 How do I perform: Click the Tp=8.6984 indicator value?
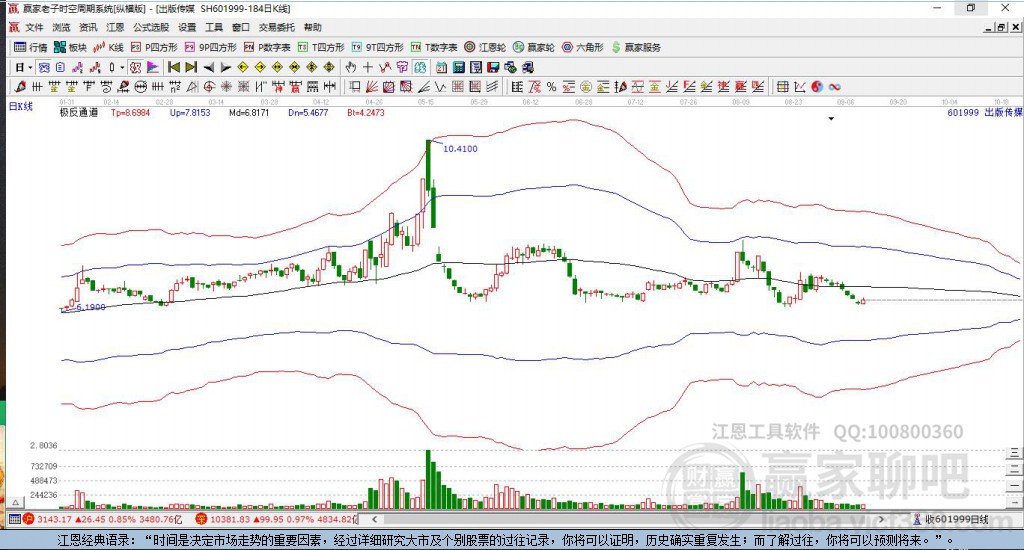coord(131,112)
